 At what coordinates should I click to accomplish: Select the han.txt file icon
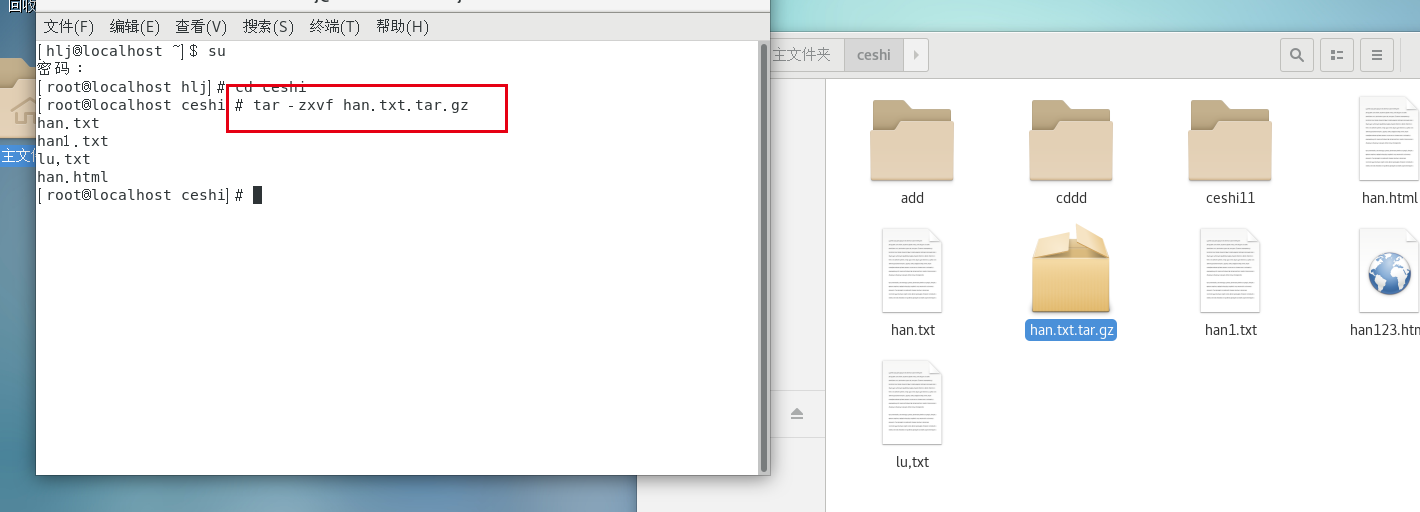pos(912,271)
